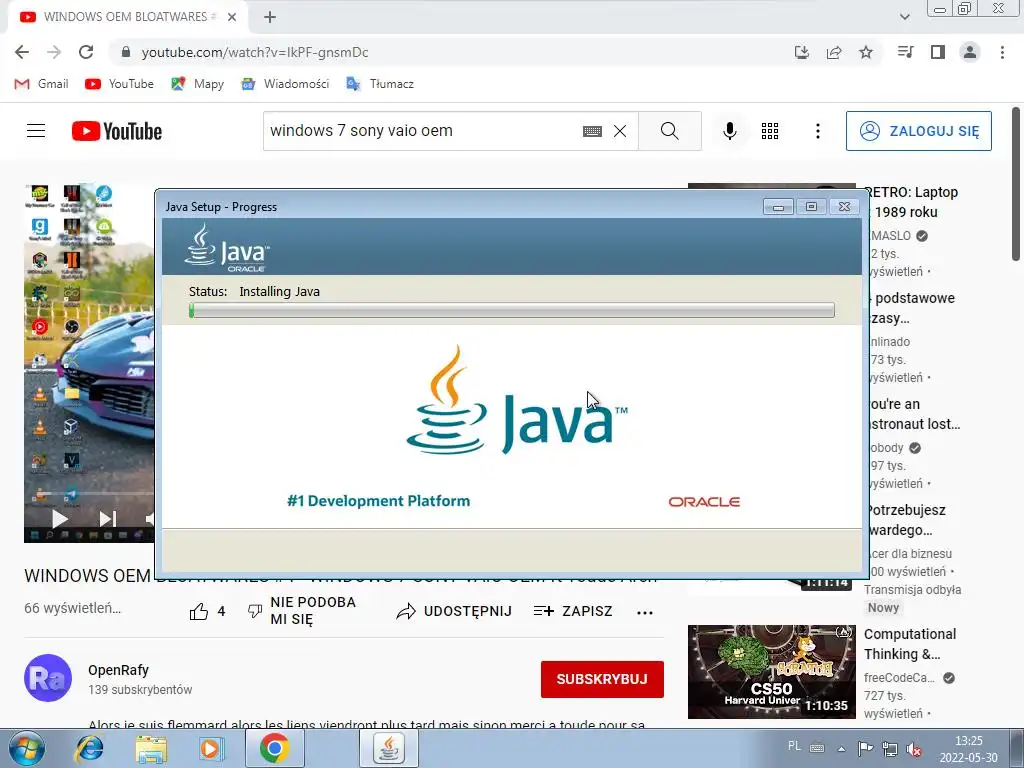Click NIE PODOBA MI SIĘ dislike button
This screenshot has height=768, width=1024.
(x=301, y=611)
